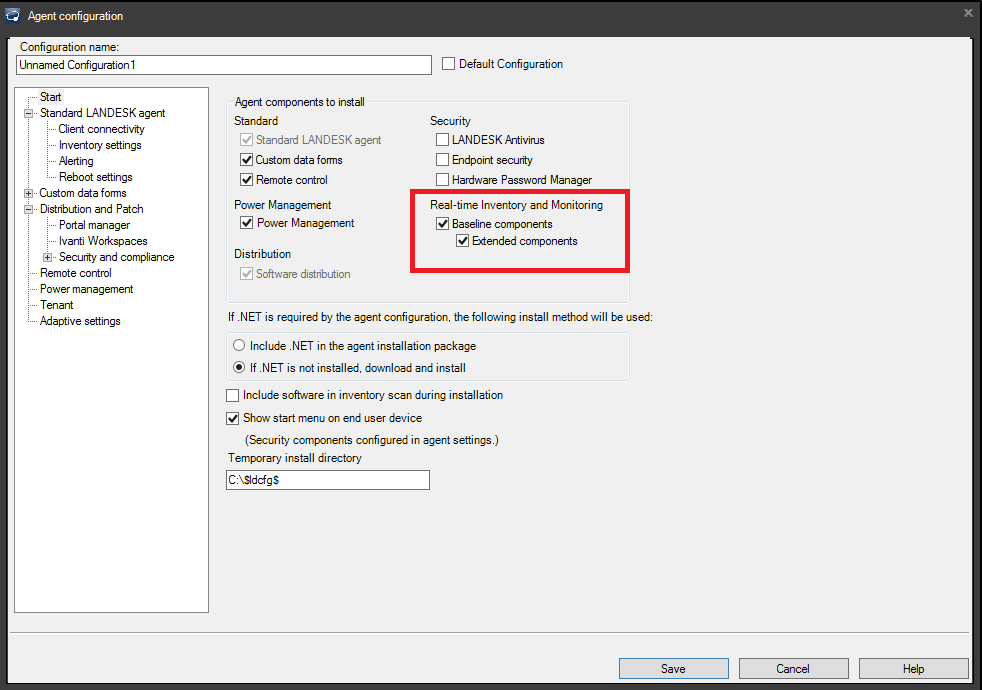Image resolution: width=982 pixels, height=690 pixels.
Task: Enable Endpoint security component
Action: pos(442,158)
